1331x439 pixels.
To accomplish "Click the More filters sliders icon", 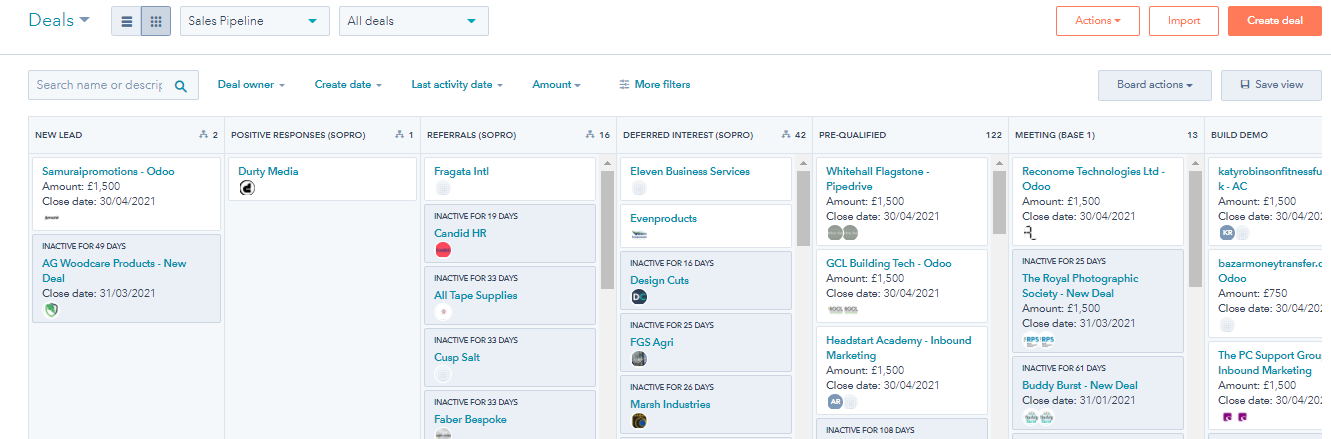I will 624,85.
